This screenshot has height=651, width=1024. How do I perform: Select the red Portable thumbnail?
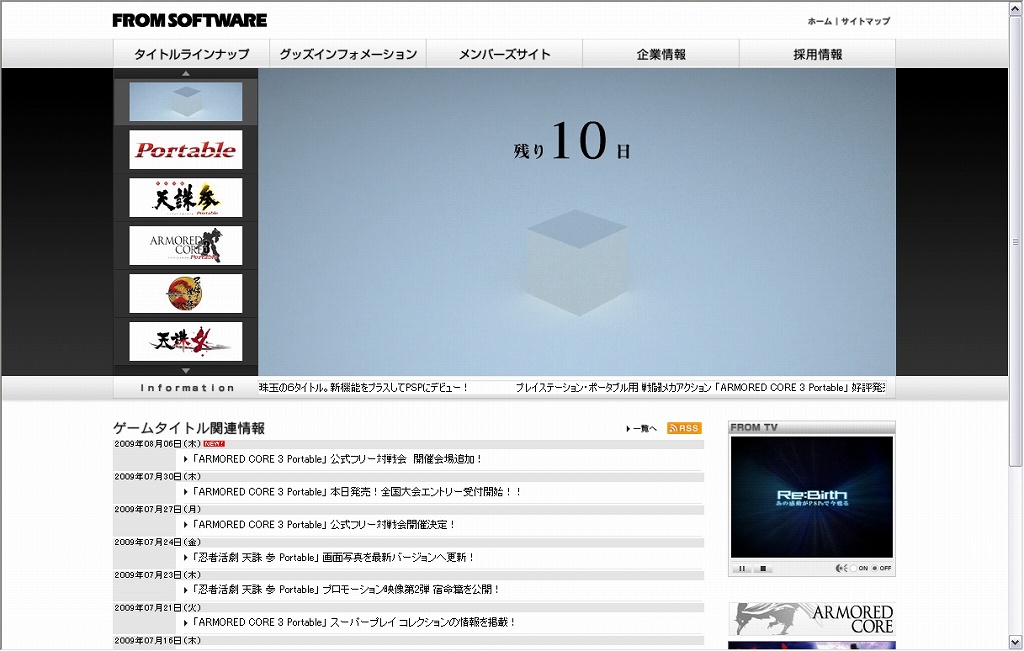(x=185, y=150)
